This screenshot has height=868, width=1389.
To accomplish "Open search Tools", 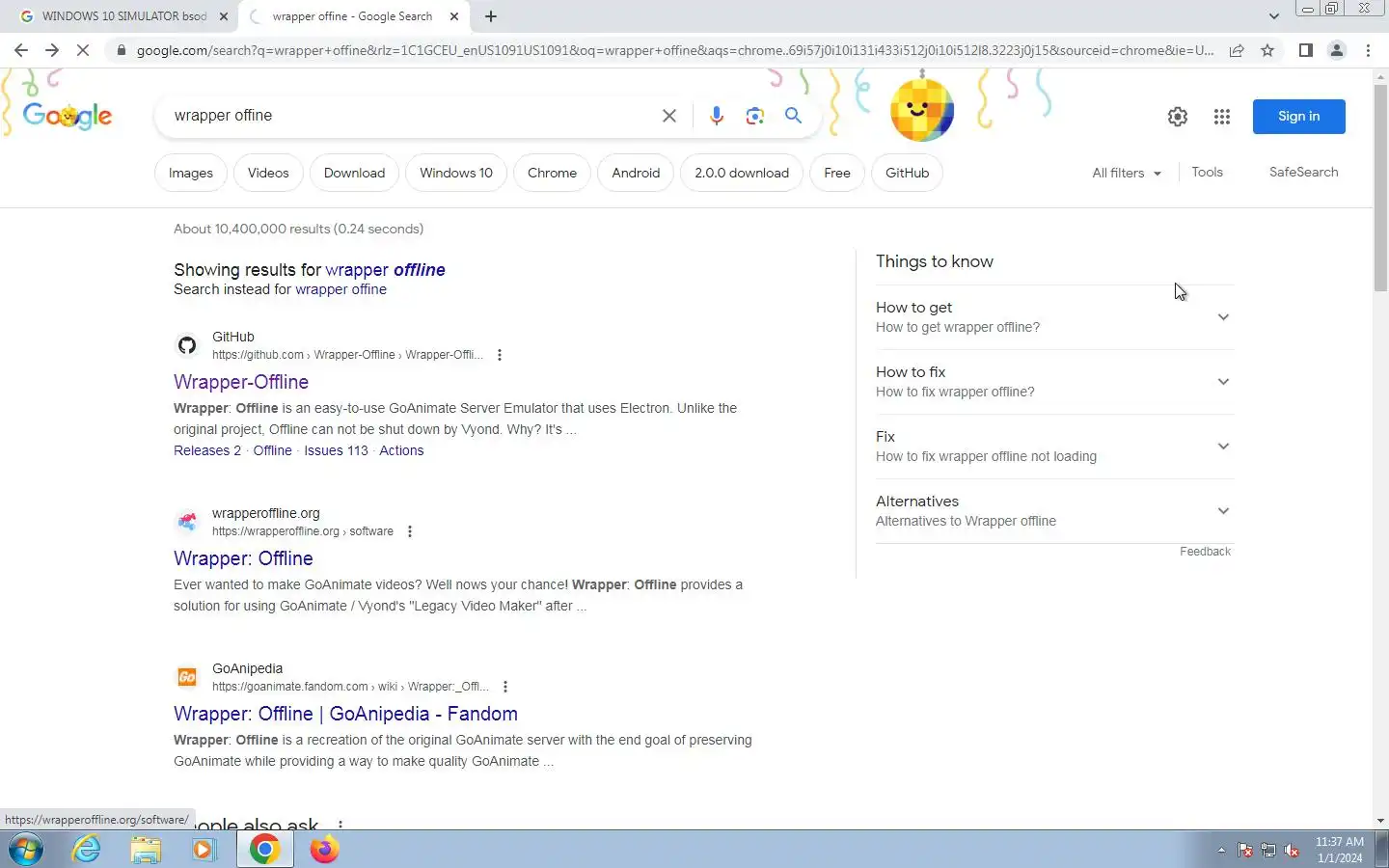I will click(x=1207, y=172).
